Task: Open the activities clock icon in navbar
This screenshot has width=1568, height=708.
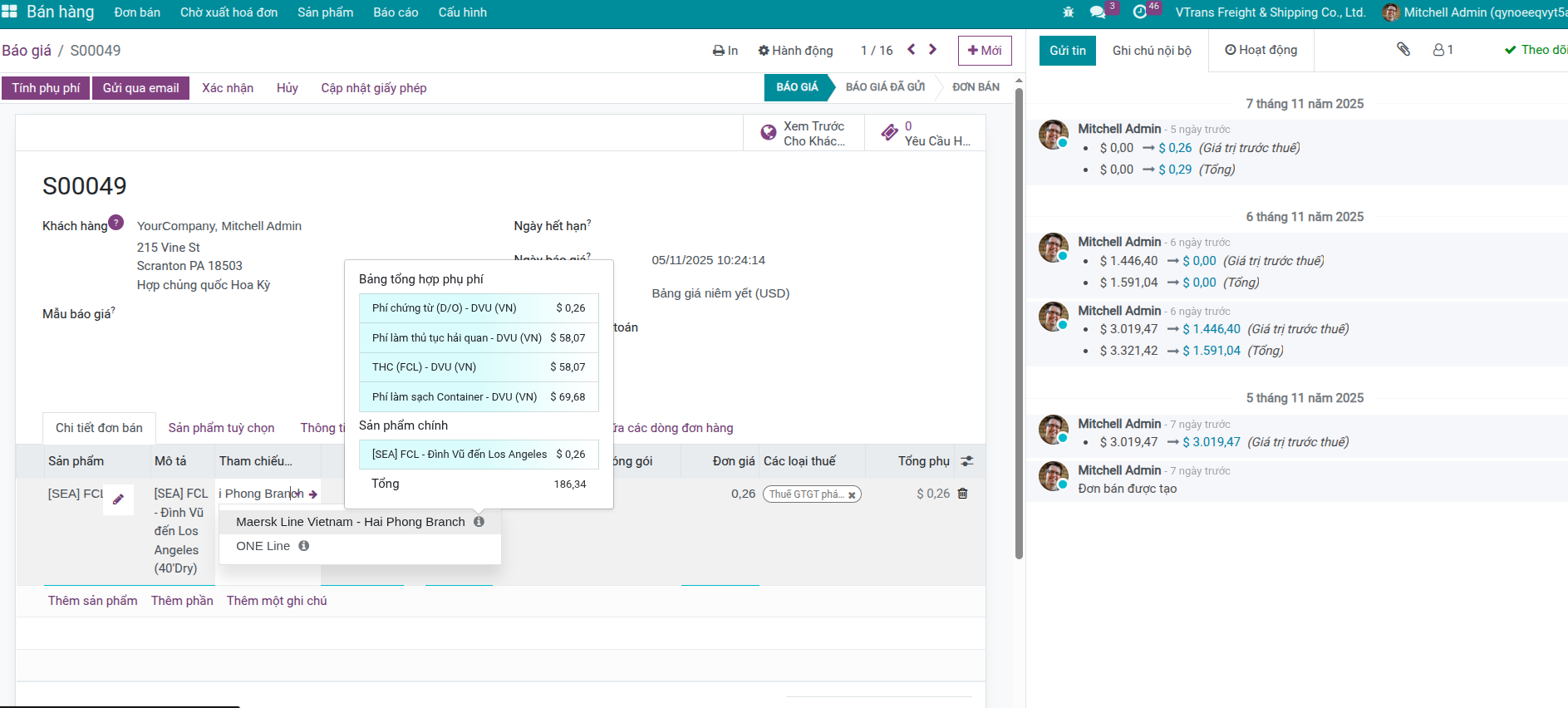Action: (1140, 12)
